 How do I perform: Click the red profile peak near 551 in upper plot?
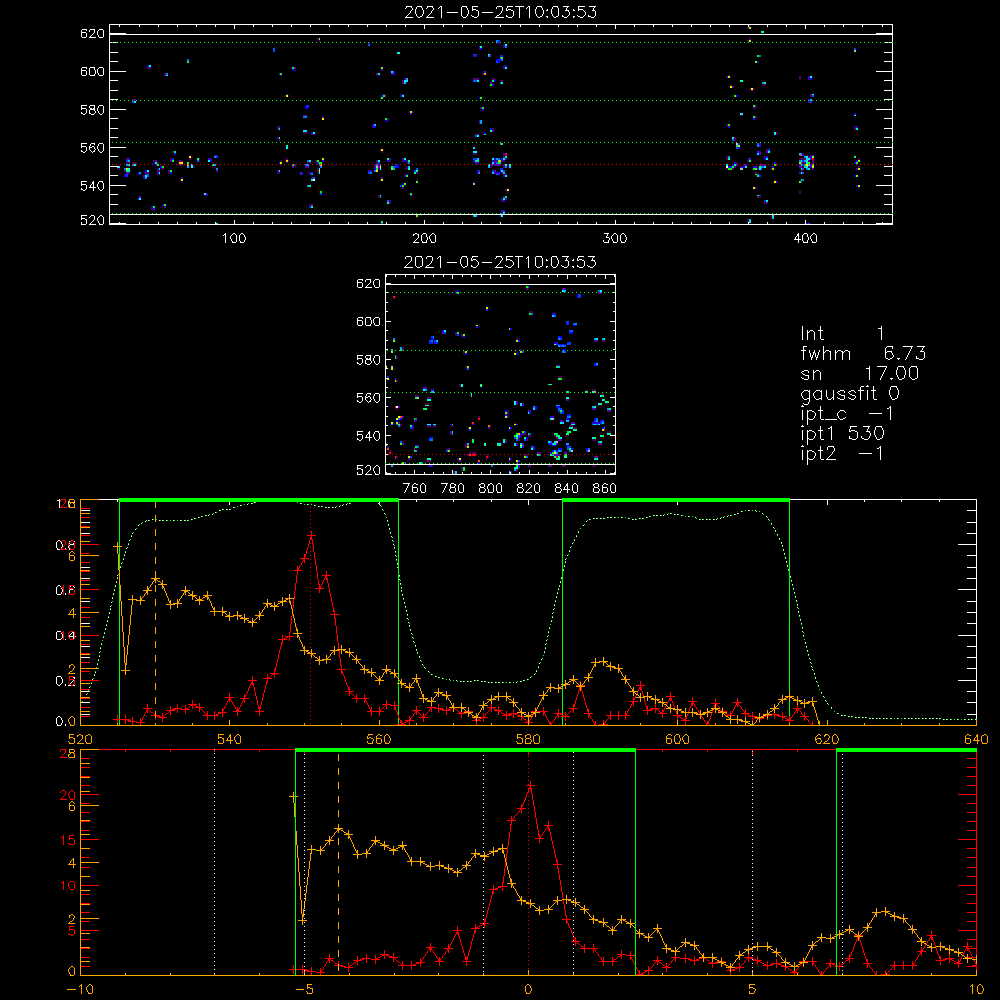click(x=311, y=535)
